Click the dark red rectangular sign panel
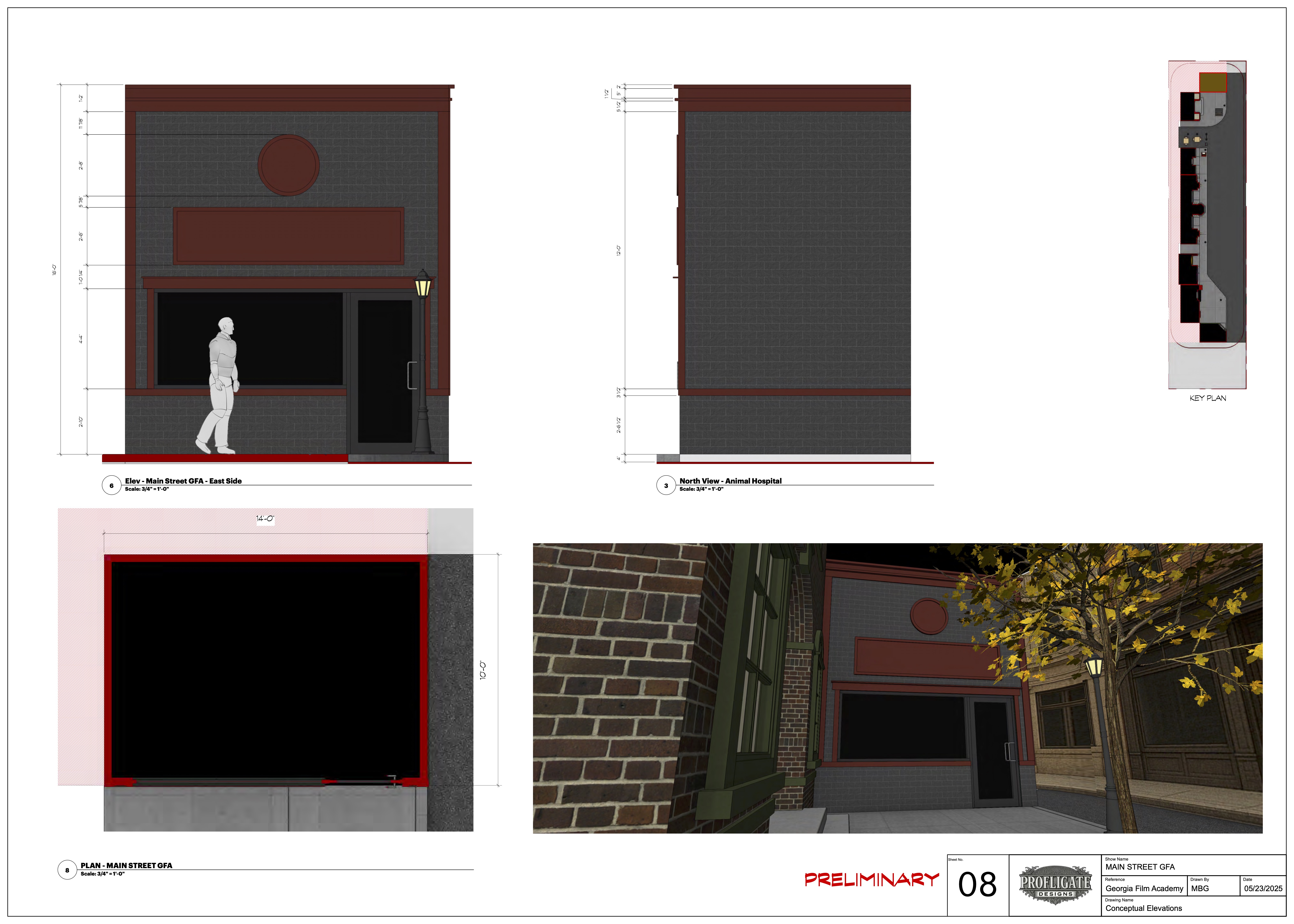 [289, 236]
